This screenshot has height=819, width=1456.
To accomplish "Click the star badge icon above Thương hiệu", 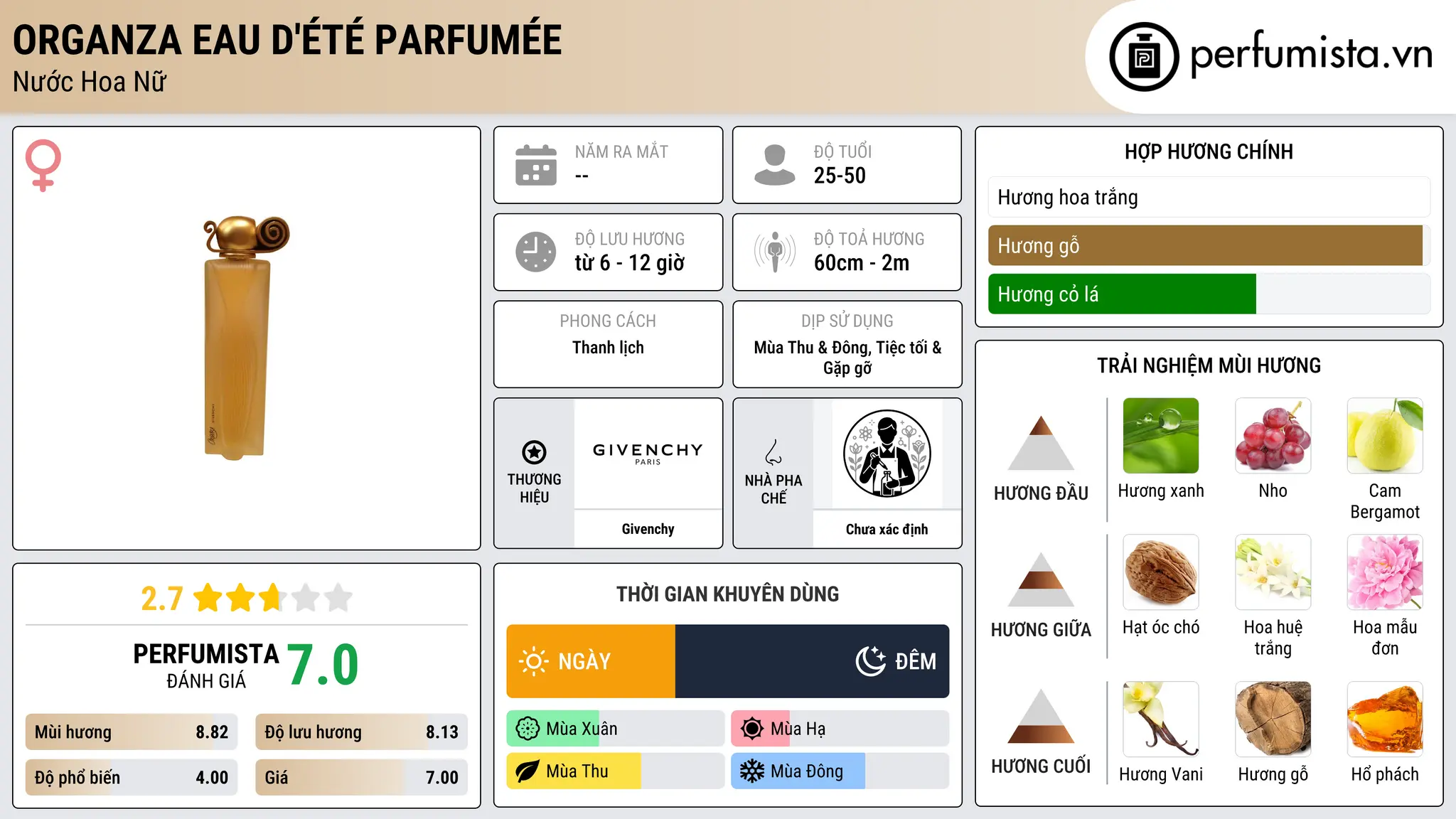I will click(x=535, y=452).
